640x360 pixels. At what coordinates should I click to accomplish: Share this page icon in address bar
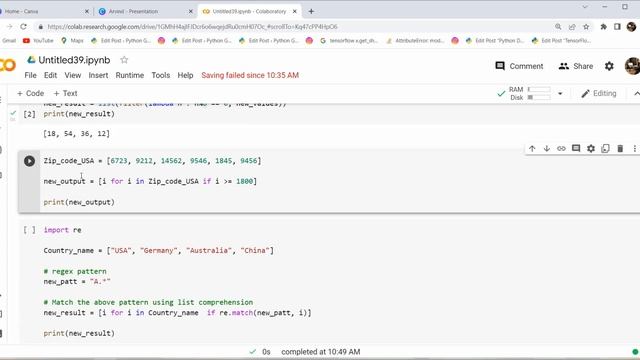[572, 27]
